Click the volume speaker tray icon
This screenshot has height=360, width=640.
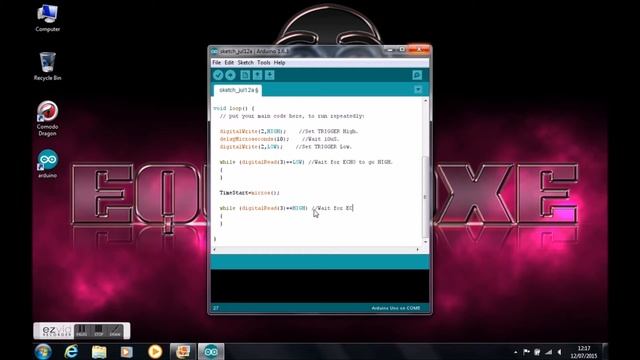point(560,352)
